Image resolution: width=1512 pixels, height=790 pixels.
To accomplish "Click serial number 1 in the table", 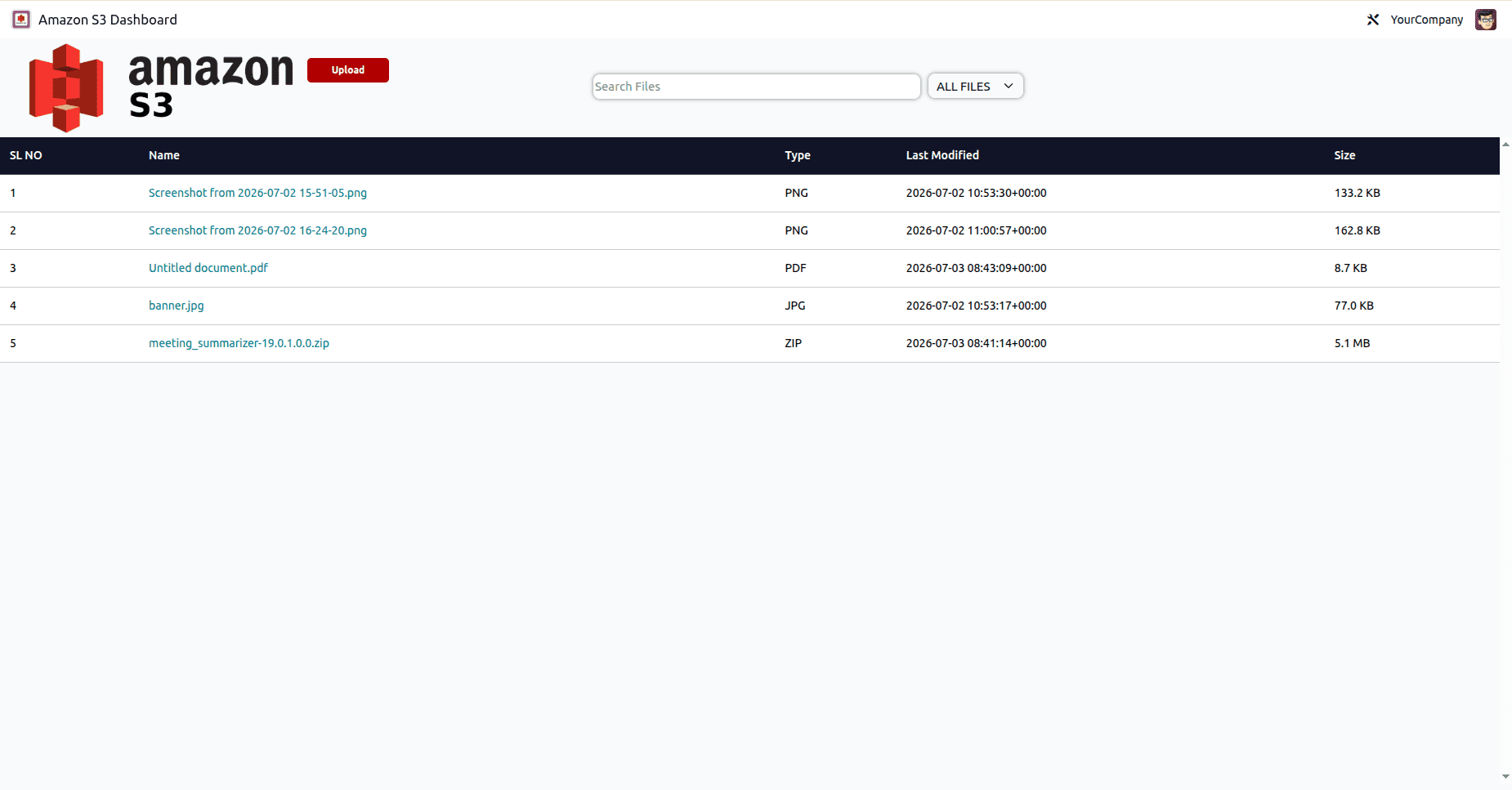I will 13,193.
